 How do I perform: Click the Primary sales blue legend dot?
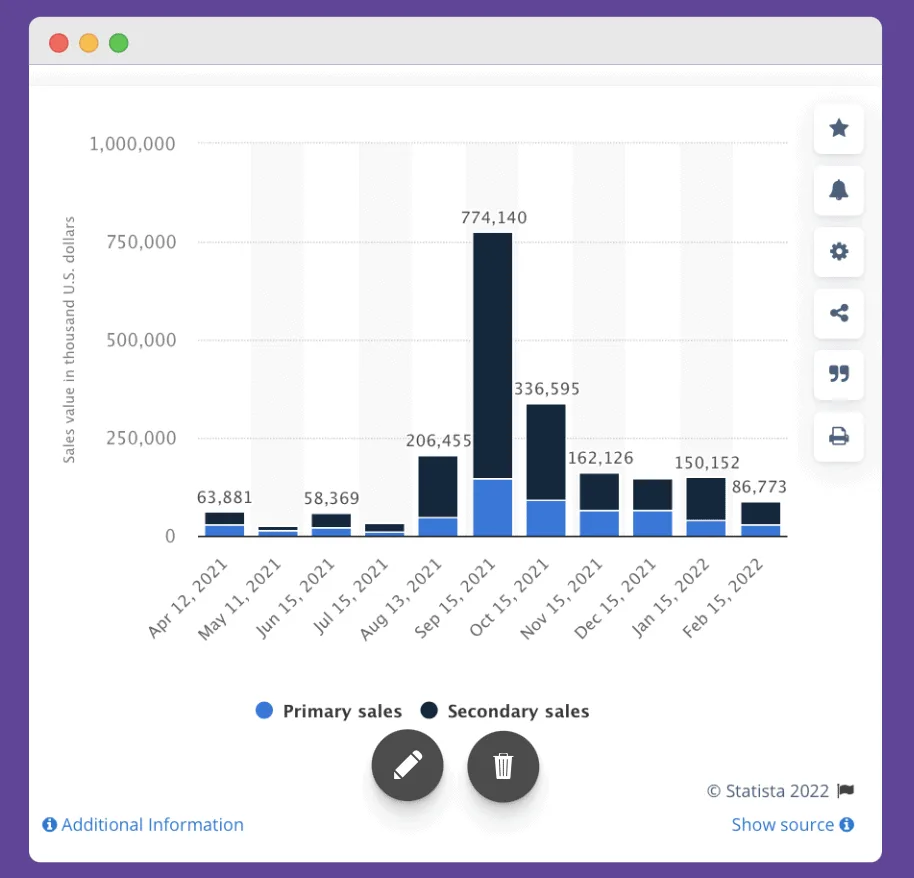[x=265, y=711]
